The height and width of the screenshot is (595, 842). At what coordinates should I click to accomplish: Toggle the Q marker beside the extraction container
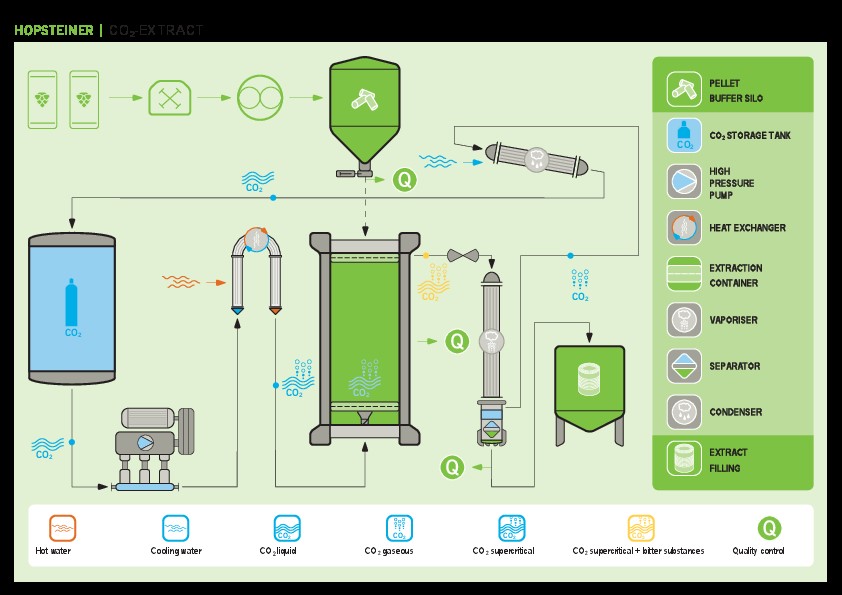tap(458, 343)
